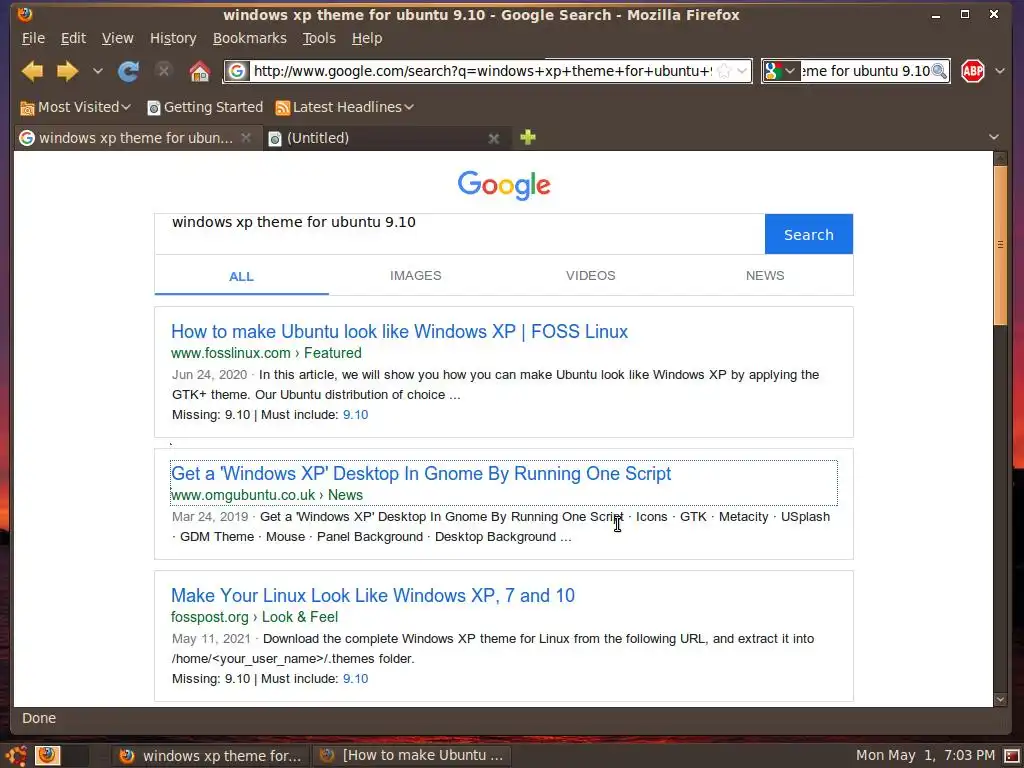Bookmark this page with the star icon
Viewport: 1024px width, 768px height.
click(724, 71)
